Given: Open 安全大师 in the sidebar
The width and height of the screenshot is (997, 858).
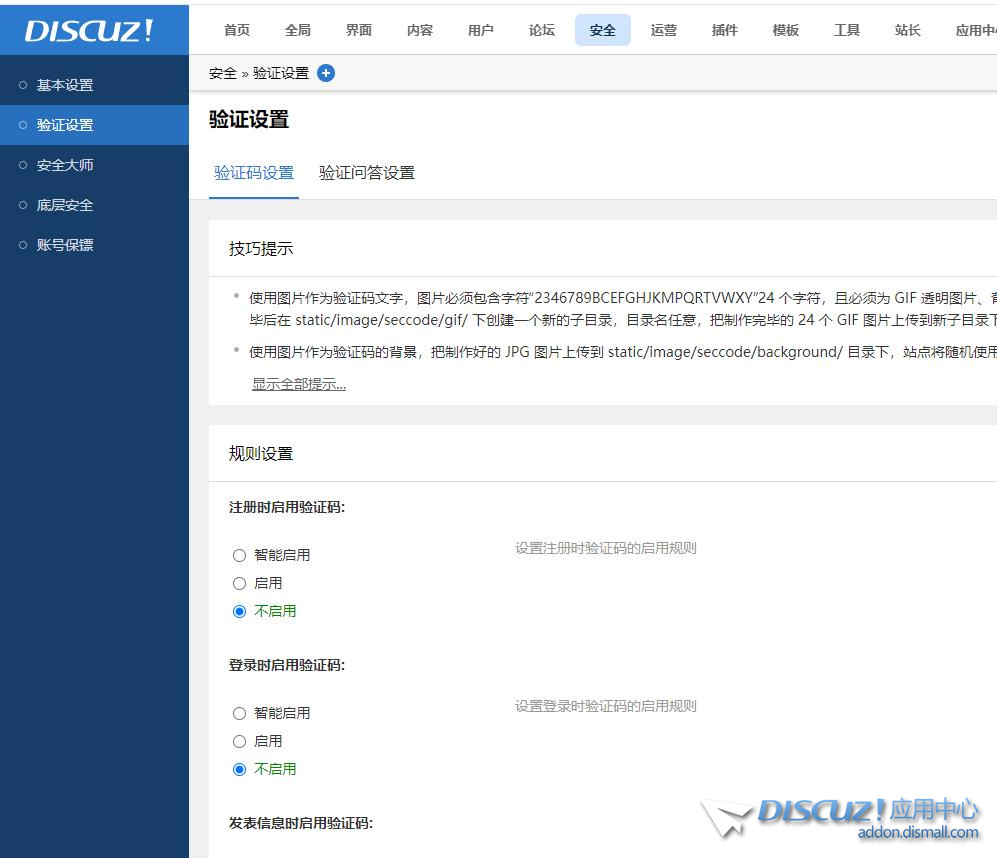Looking at the screenshot, I should point(64,165).
